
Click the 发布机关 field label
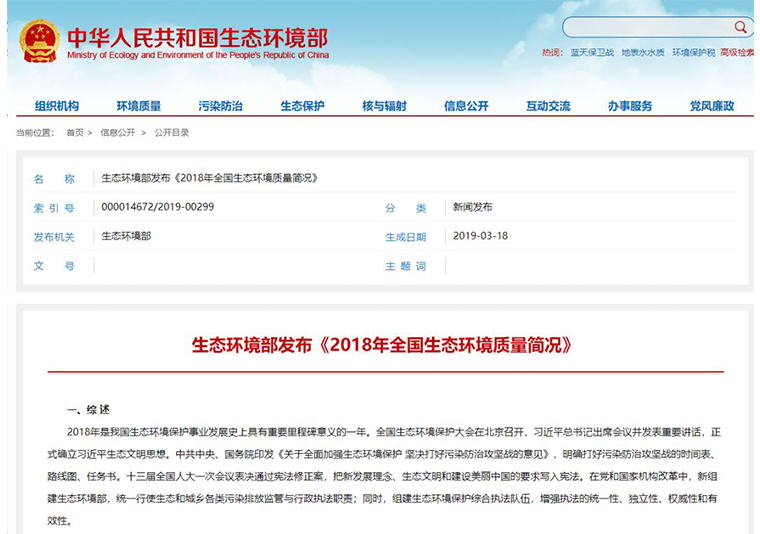pos(54,237)
